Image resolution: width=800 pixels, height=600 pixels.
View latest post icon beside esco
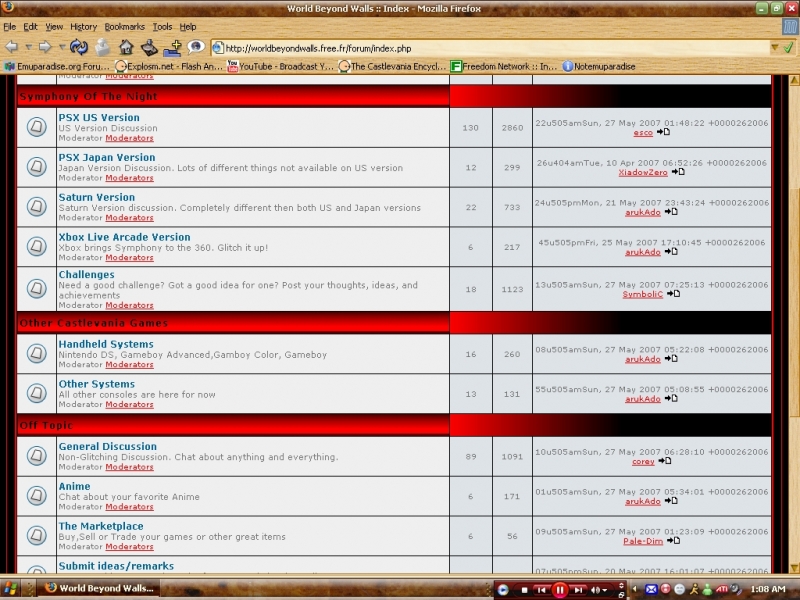664,132
